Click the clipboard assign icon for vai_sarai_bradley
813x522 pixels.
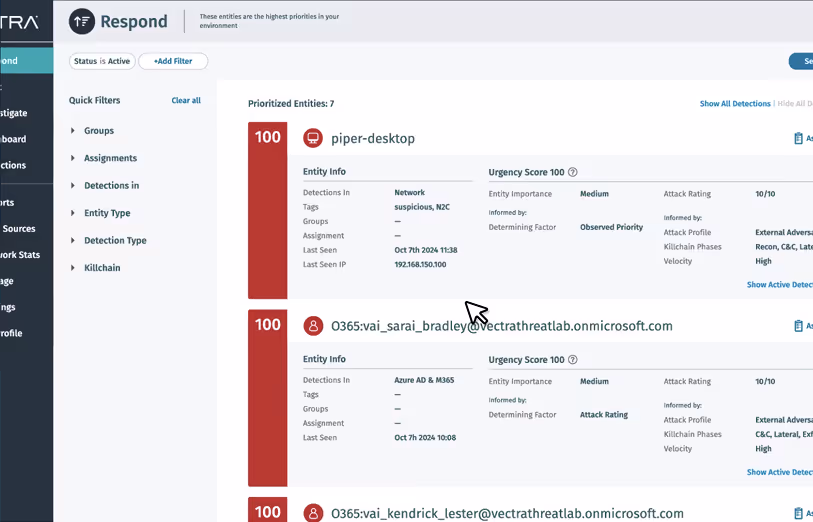tap(798, 326)
